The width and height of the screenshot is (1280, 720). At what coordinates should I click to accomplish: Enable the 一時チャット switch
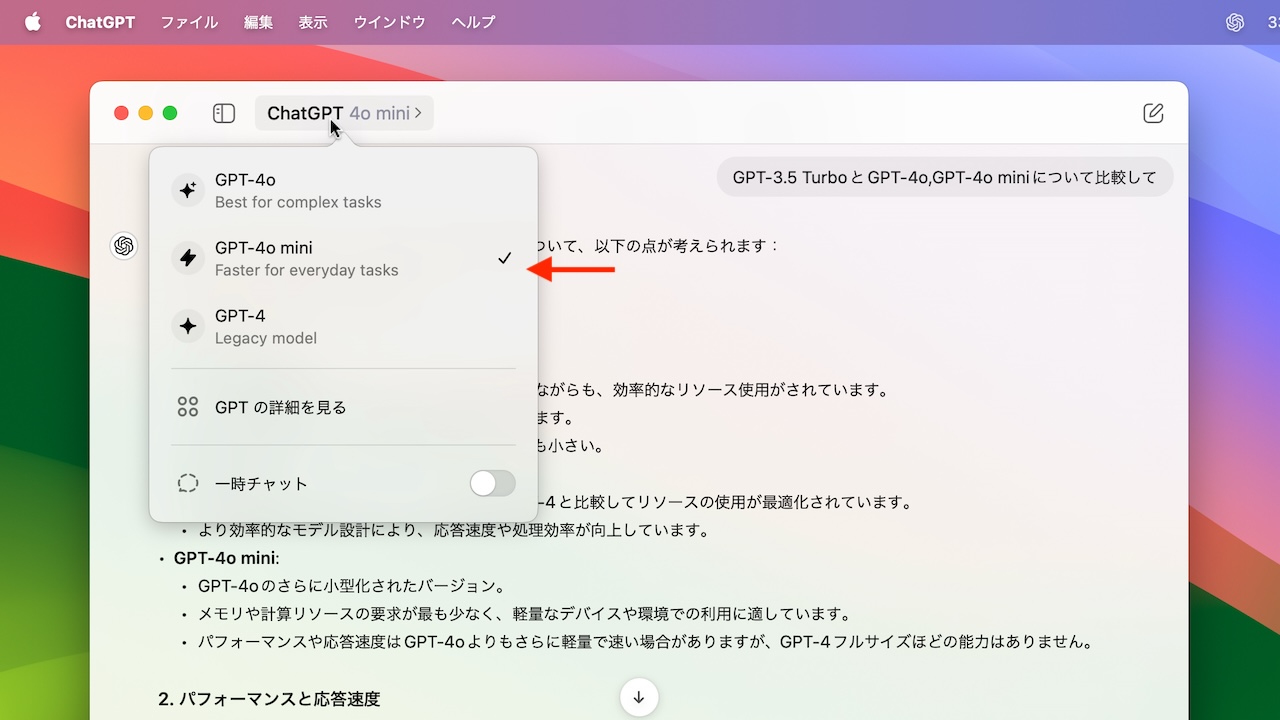pyautogui.click(x=493, y=483)
